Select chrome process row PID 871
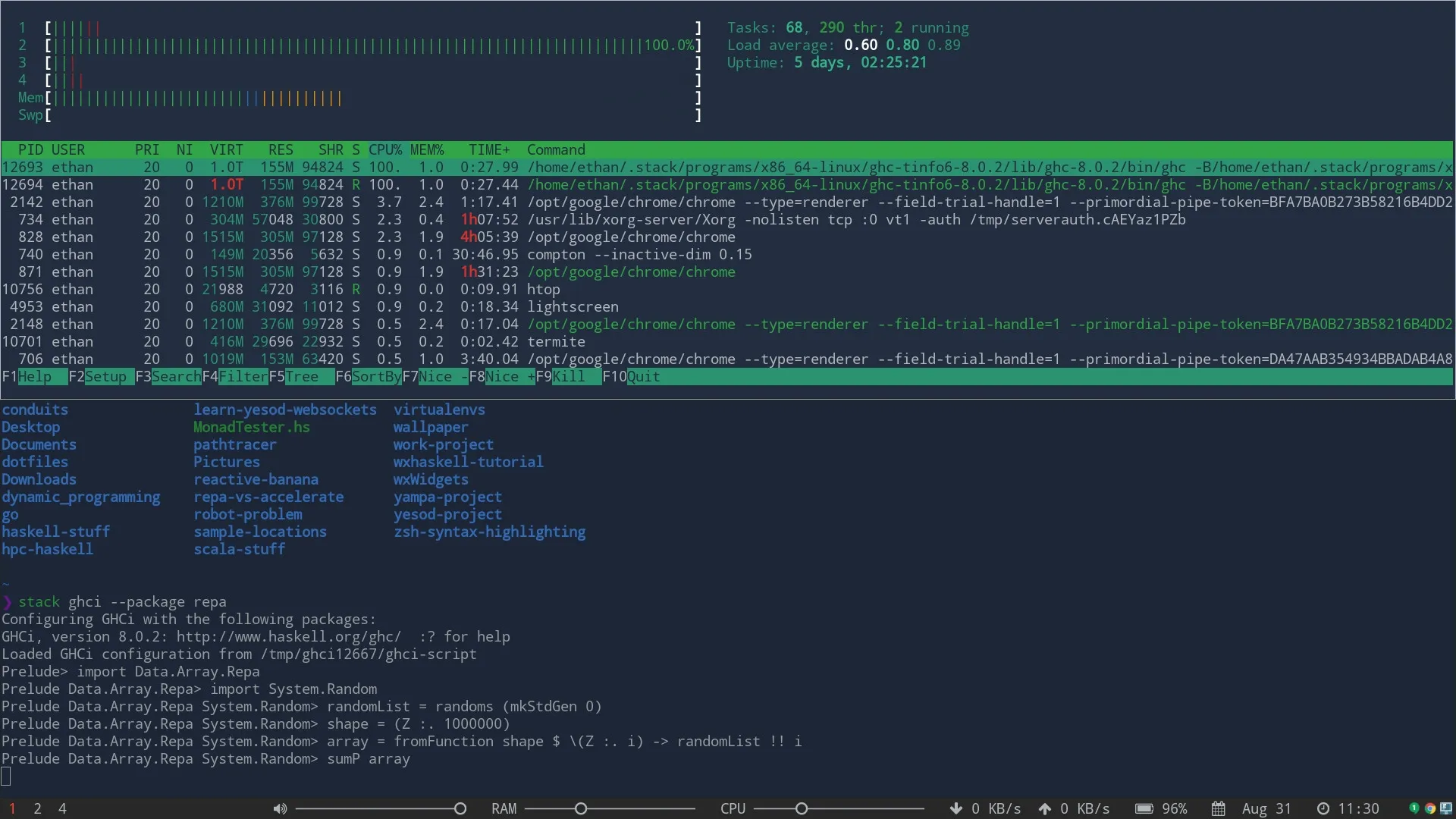This screenshot has width=1456, height=819. [x=727, y=271]
